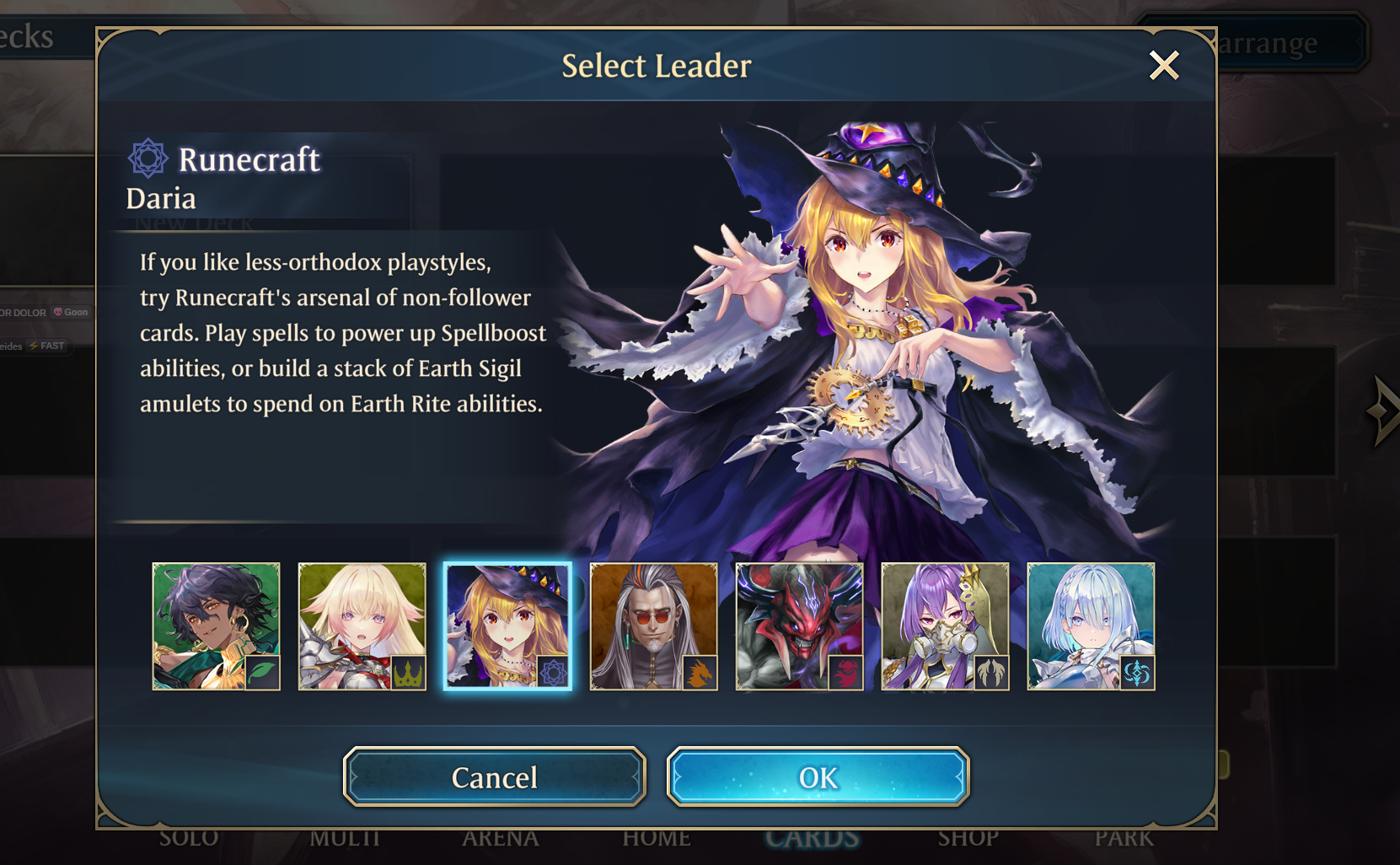
Task: Click the Havencraft wings class icon
Action: point(991,673)
